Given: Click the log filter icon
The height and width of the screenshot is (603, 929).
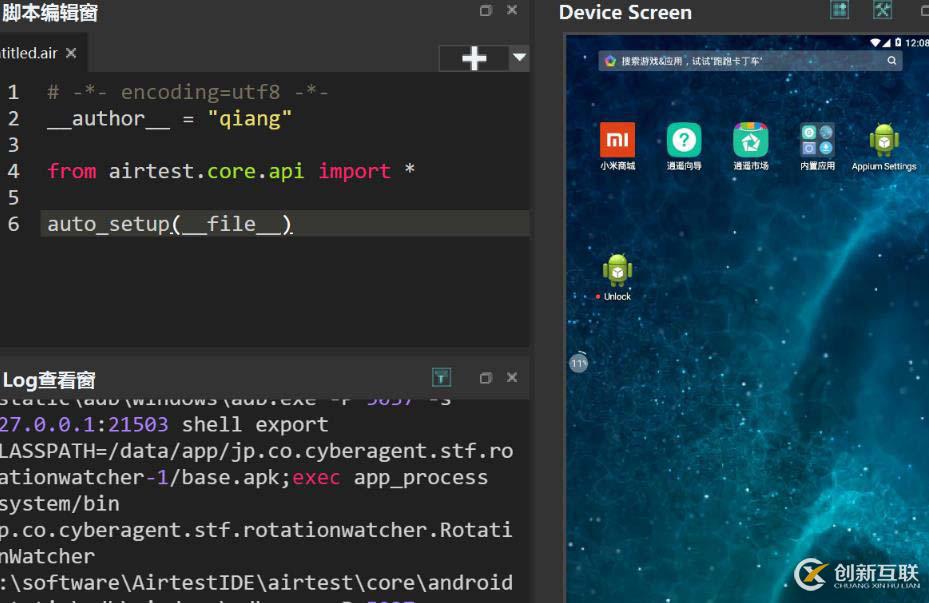Looking at the screenshot, I should coord(441,377).
